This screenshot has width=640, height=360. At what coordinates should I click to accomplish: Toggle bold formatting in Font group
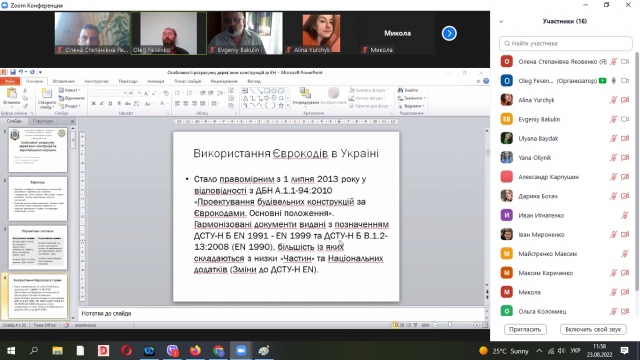(93, 104)
